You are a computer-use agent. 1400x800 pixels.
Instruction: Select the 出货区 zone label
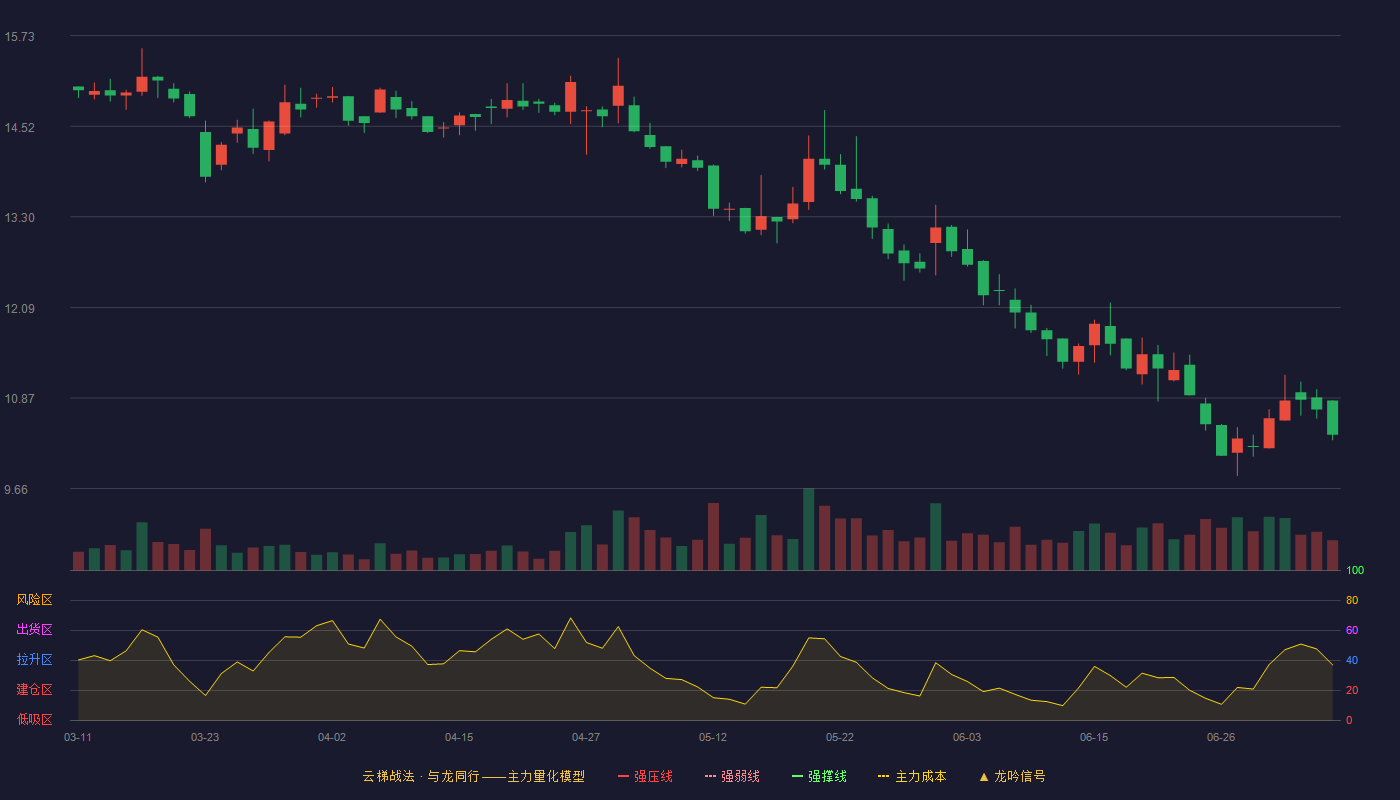(34, 630)
